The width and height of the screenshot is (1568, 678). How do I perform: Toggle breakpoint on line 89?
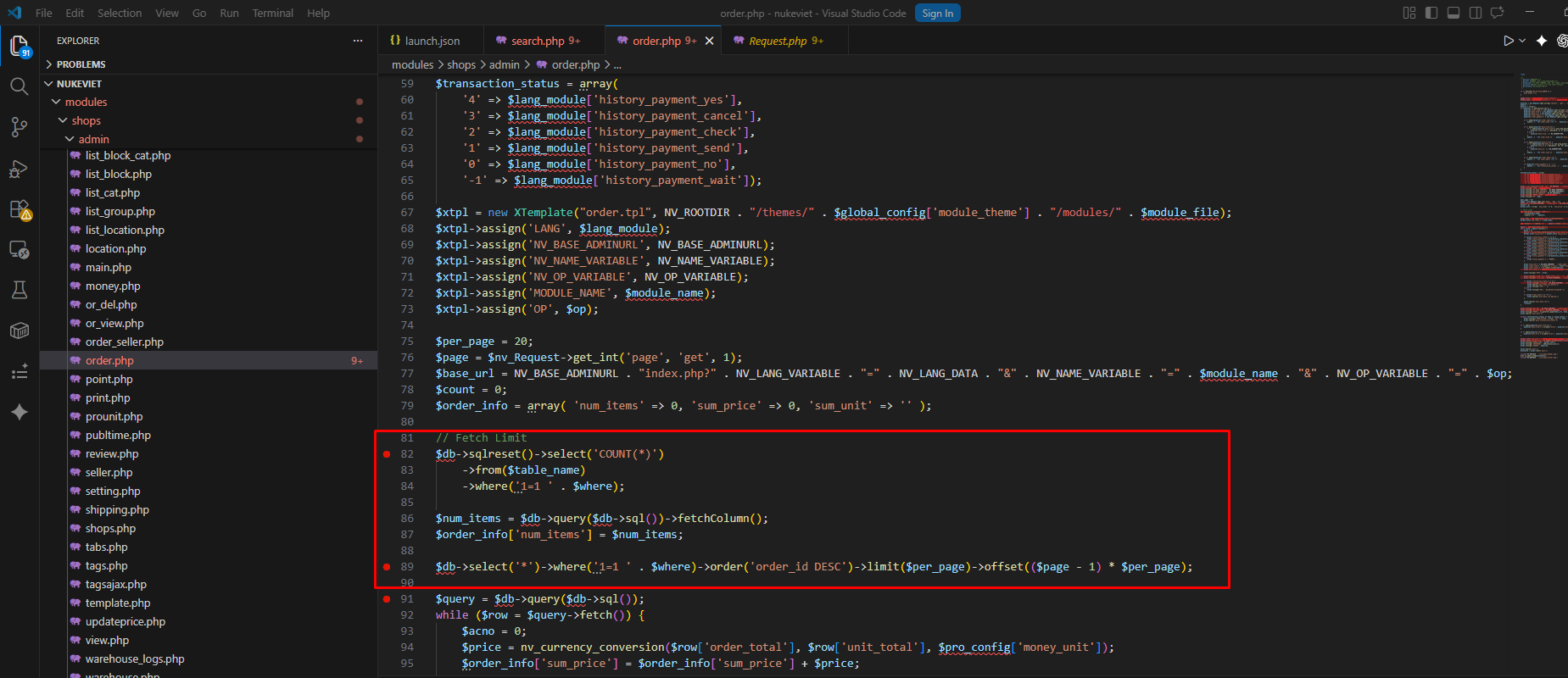(x=387, y=567)
